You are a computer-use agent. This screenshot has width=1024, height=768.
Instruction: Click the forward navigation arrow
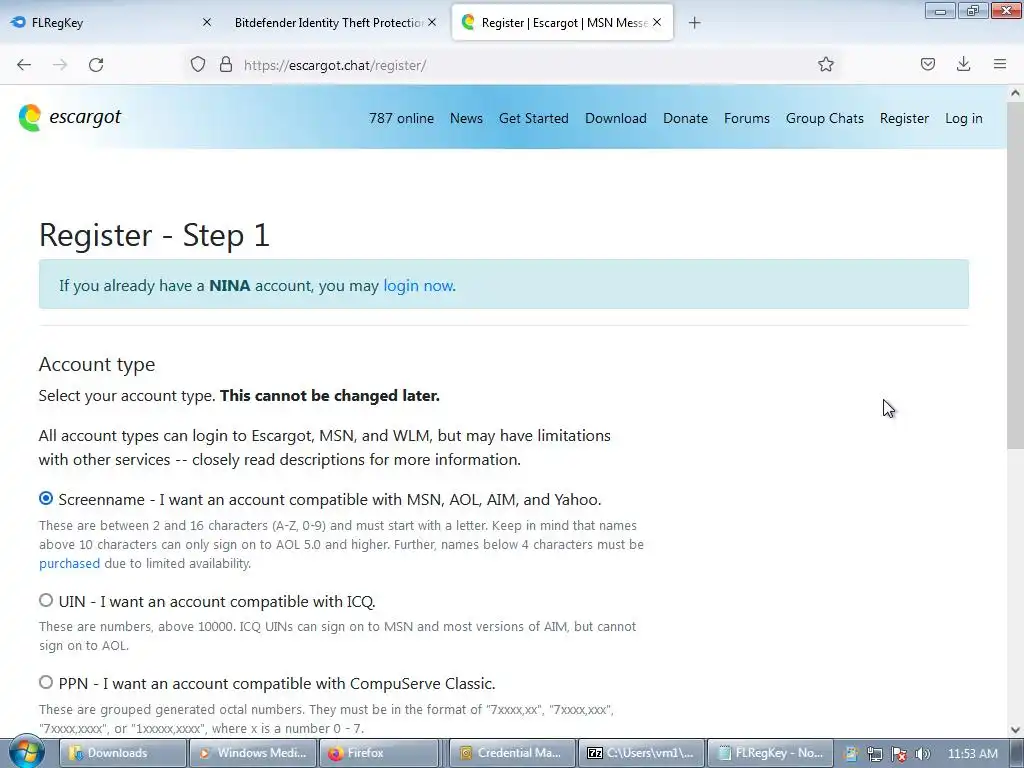60,65
